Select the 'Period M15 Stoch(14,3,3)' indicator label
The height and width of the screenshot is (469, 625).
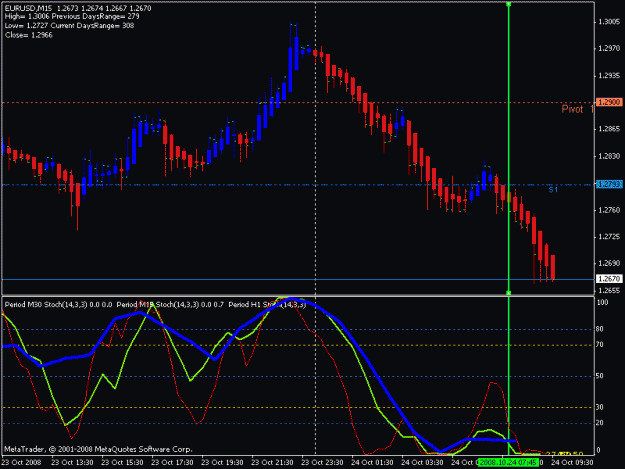(x=157, y=305)
